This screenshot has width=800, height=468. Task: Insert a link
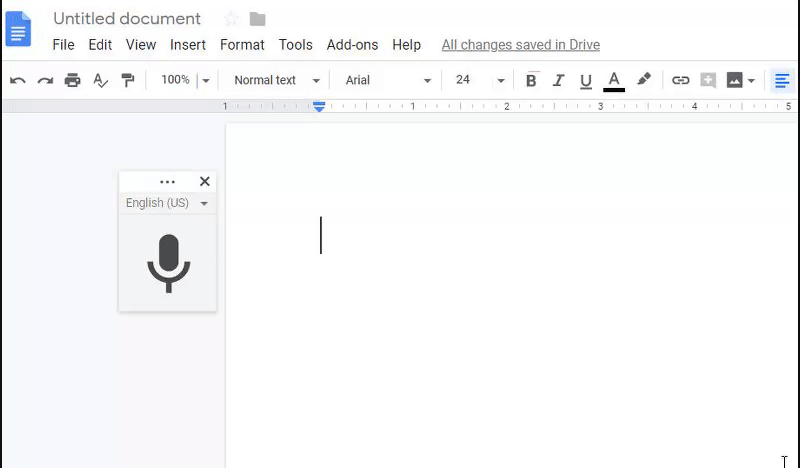click(681, 80)
